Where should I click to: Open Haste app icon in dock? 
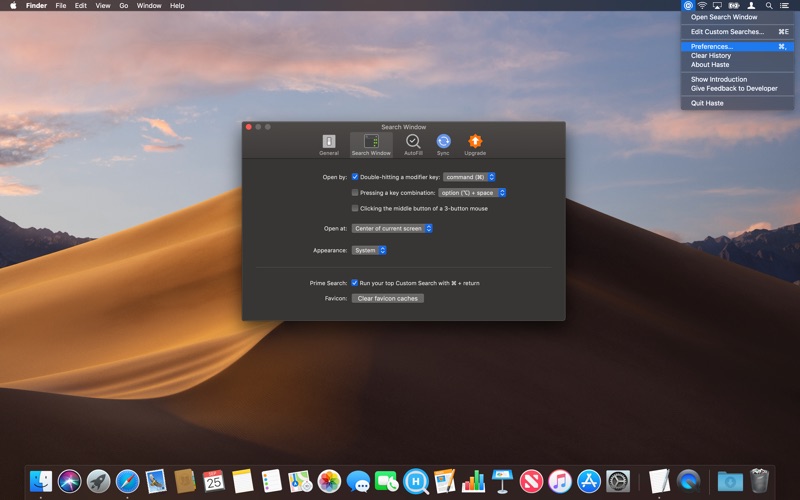point(416,481)
